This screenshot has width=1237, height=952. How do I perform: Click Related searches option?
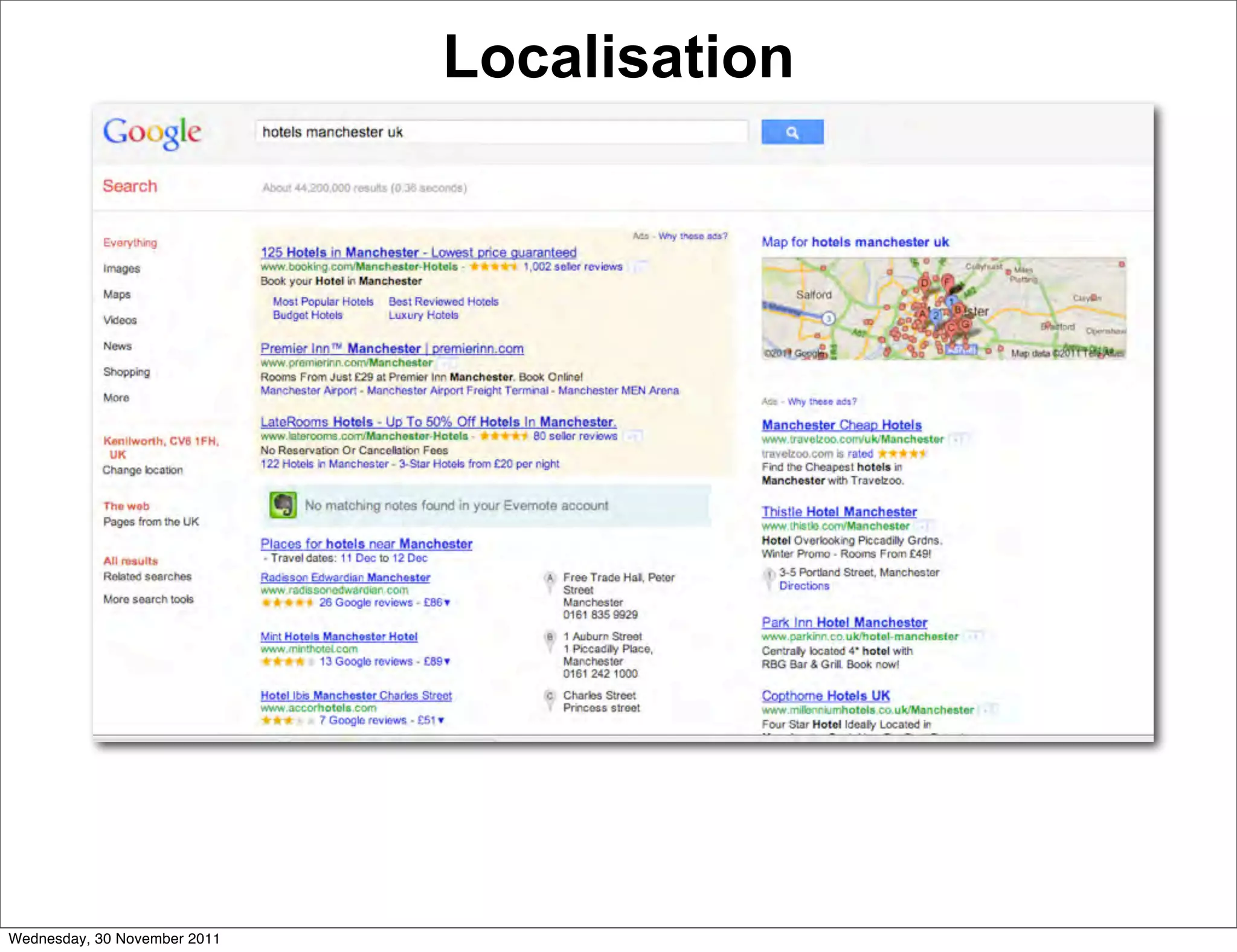coord(147,576)
